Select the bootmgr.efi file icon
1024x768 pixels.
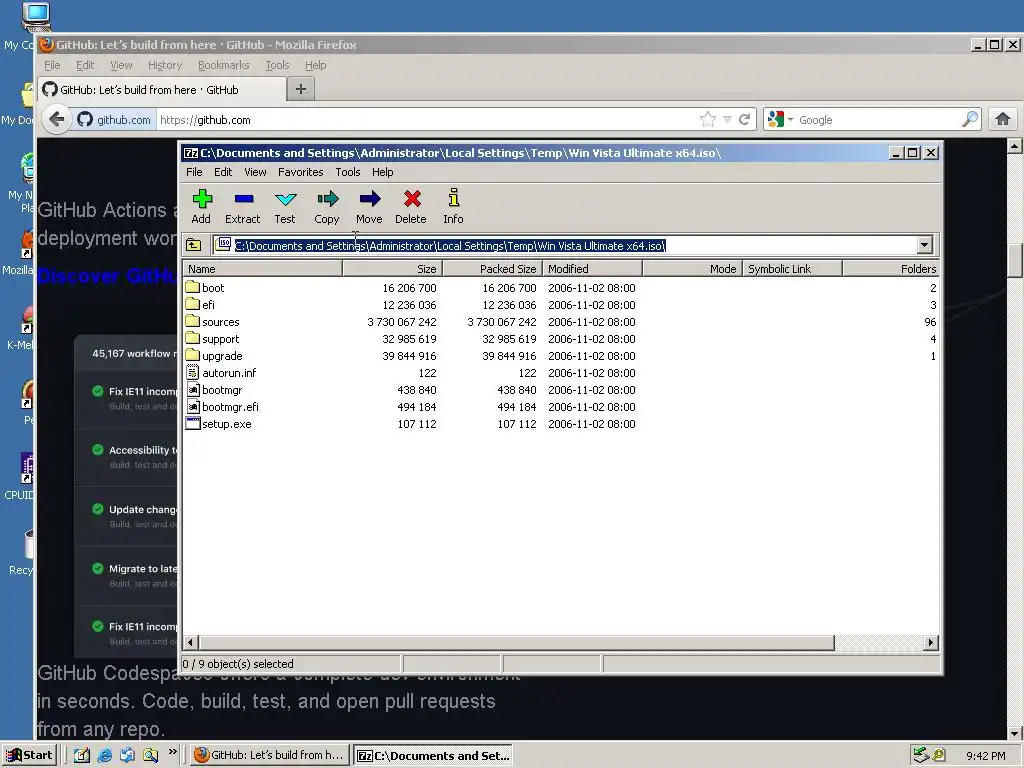[193, 406]
